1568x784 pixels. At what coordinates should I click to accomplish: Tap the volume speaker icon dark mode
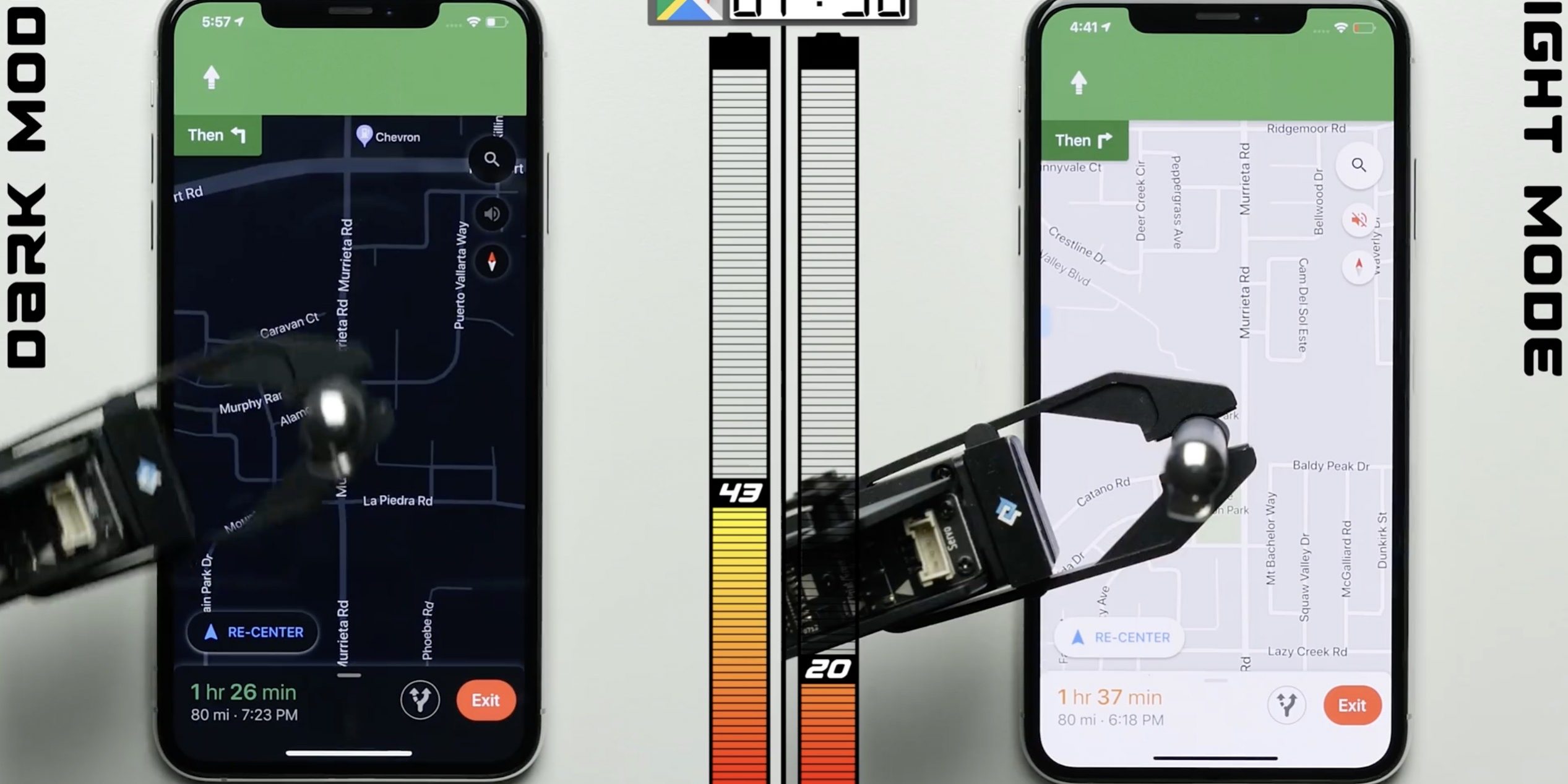pos(494,214)
